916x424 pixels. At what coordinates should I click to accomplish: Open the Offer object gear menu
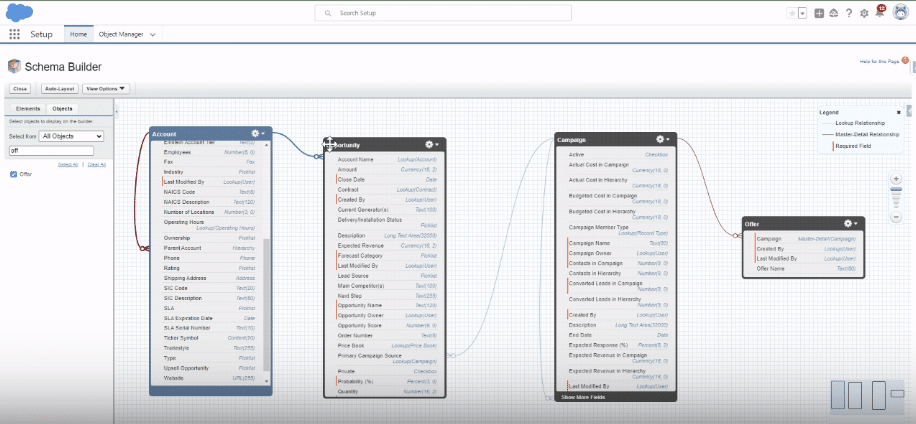click(x=851, y=223)
